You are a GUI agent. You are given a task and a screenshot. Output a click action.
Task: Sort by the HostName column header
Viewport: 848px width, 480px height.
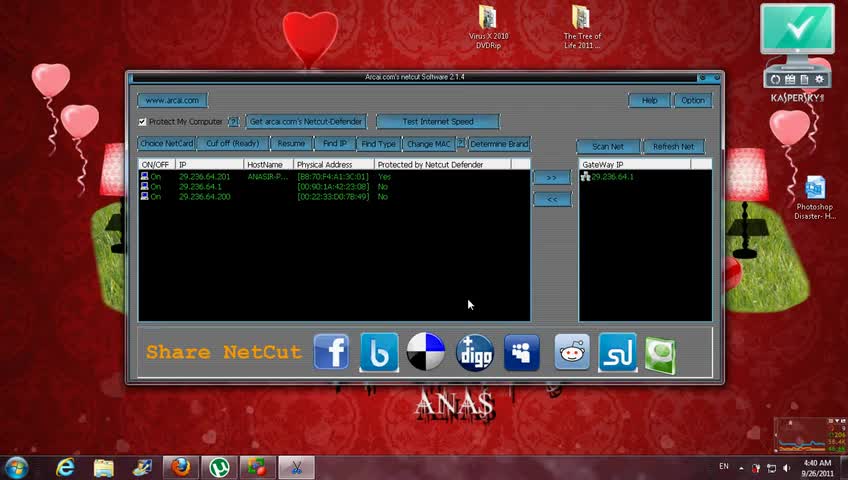coord(268,164)
